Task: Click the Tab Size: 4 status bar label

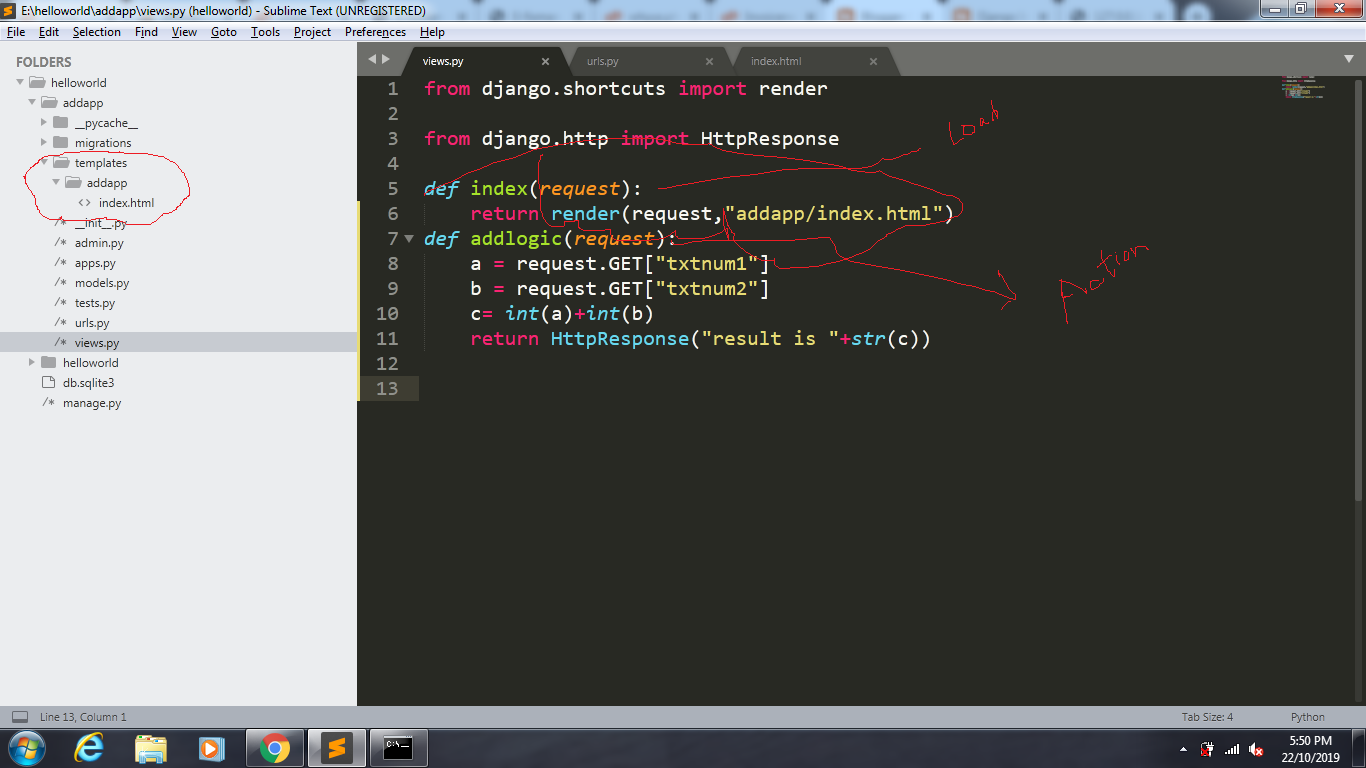Action: (x=1210, y=717)
